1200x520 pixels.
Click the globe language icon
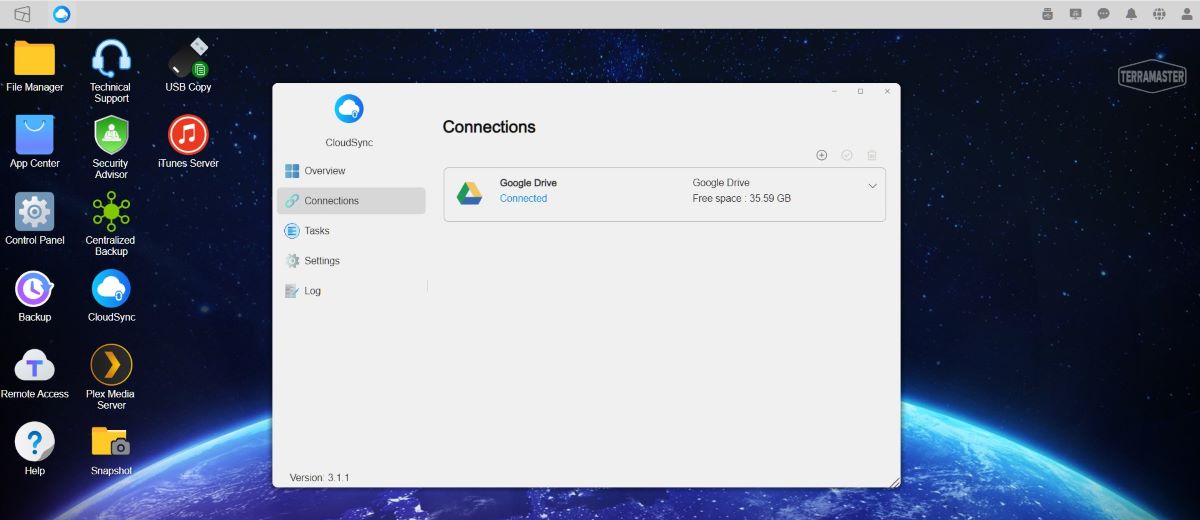pos(1159,14)
